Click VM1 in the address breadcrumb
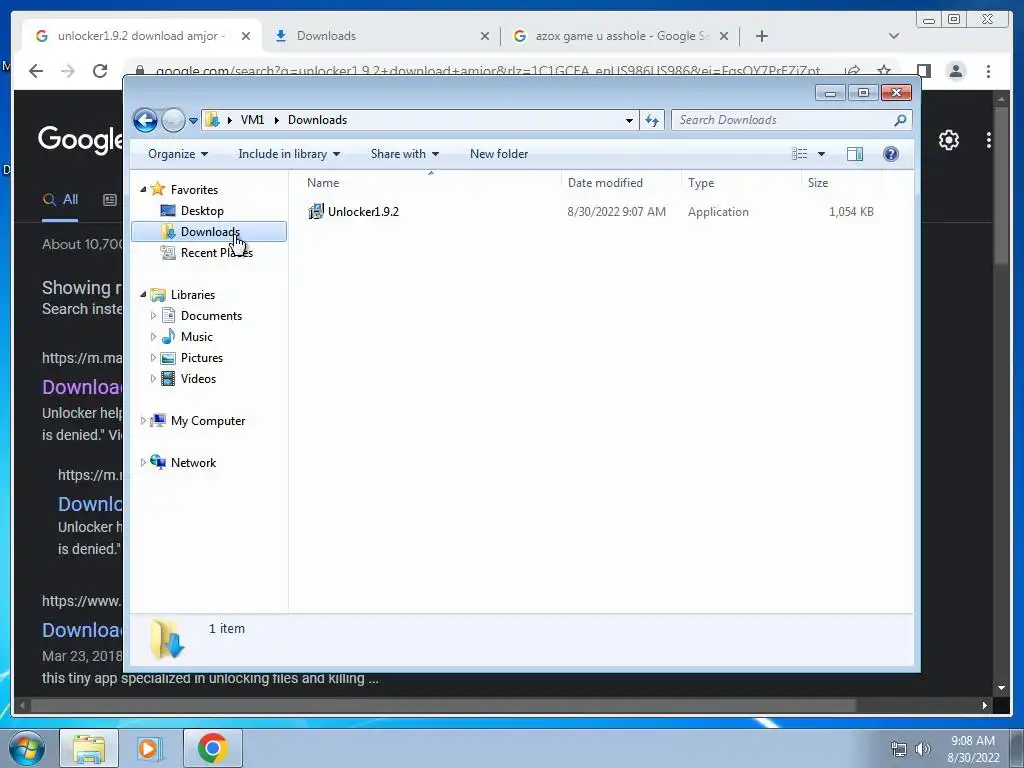The height and width of the screenshot is (768, 1024). pos(252,120)
